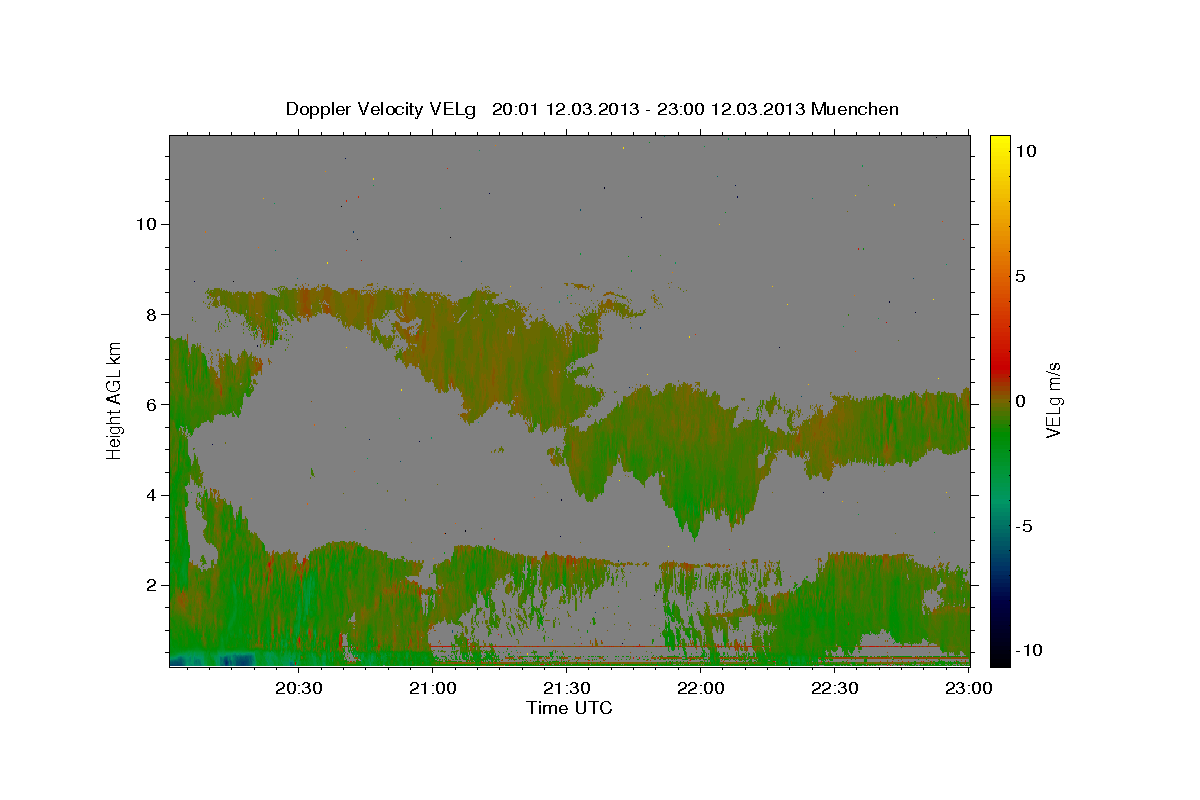The image size is (1200, 800).
Task: Click the height tick label 8
Action: pyautogui.click(x=151, y=314)
